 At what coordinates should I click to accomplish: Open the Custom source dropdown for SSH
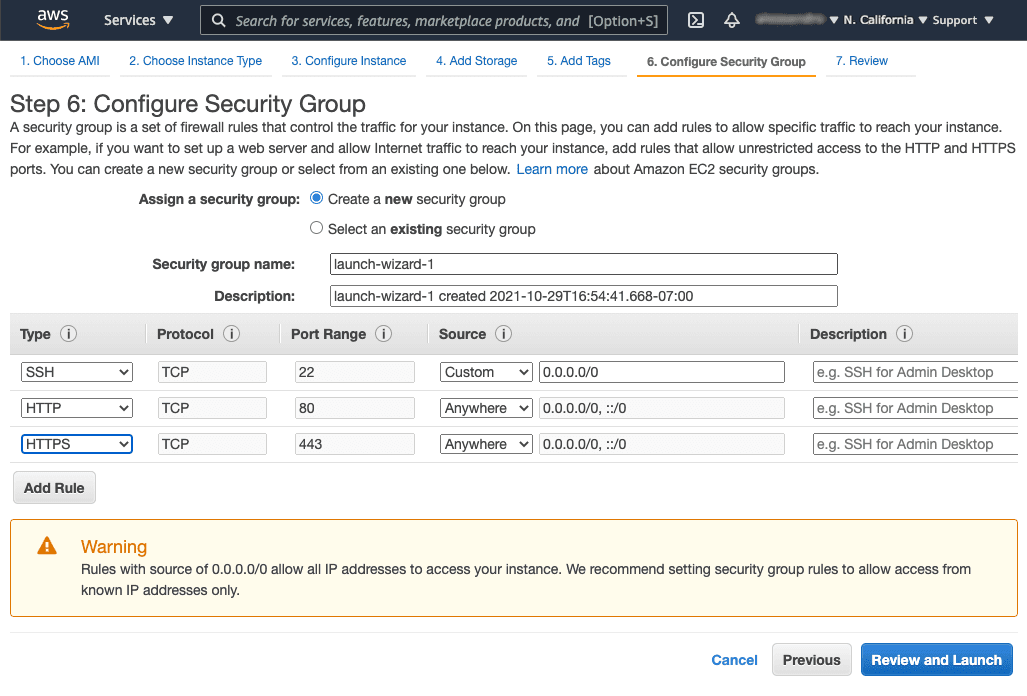click(x=486, y=371)
